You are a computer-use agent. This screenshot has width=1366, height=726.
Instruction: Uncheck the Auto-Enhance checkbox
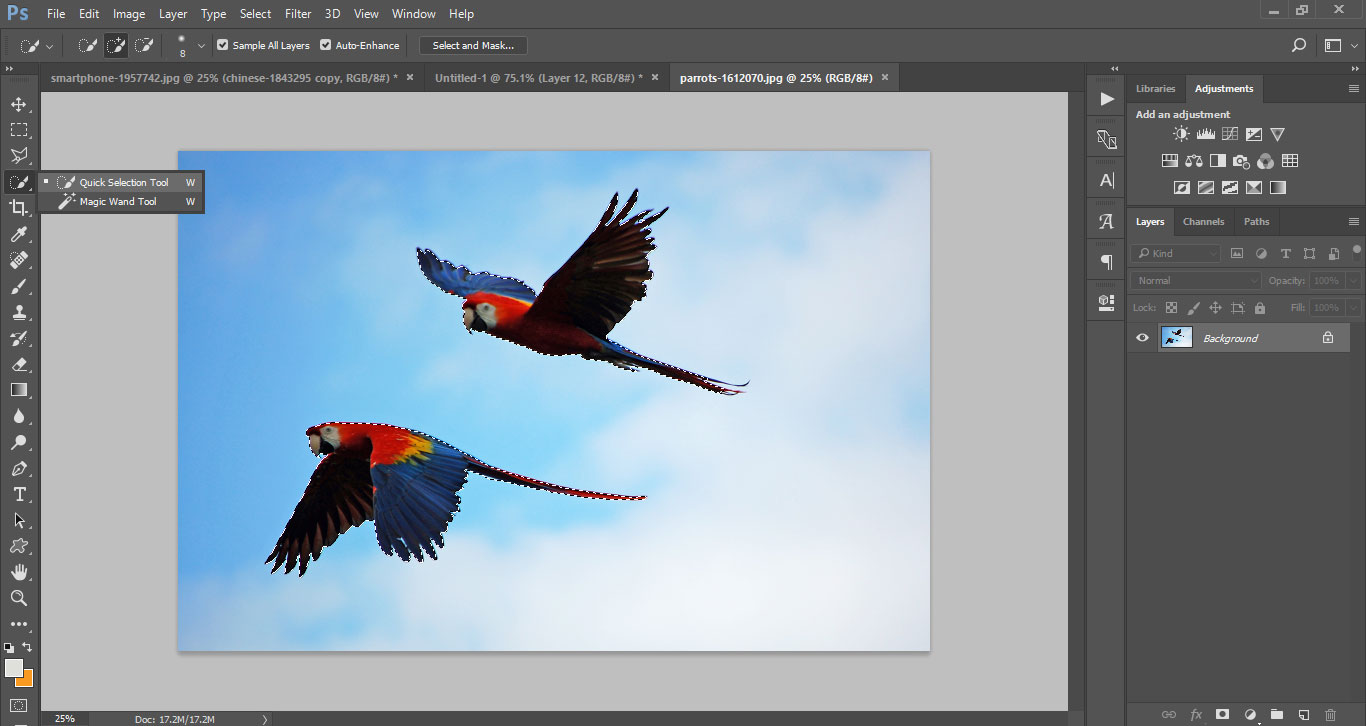pos(326,45)
